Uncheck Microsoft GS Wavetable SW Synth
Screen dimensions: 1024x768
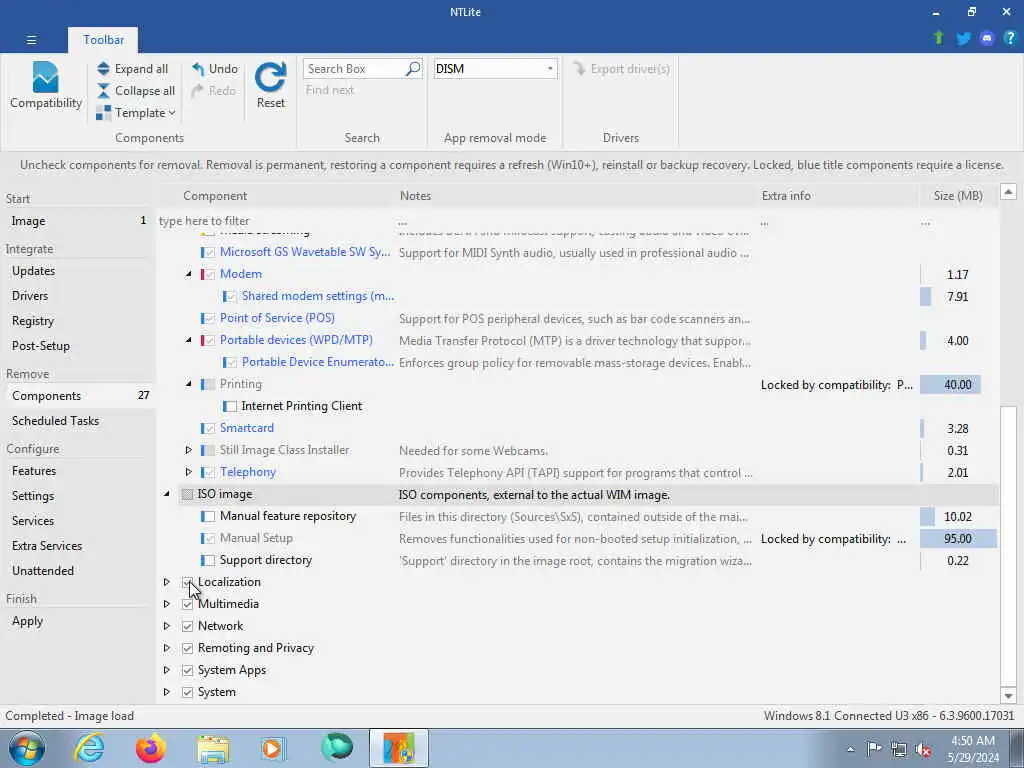209,252
